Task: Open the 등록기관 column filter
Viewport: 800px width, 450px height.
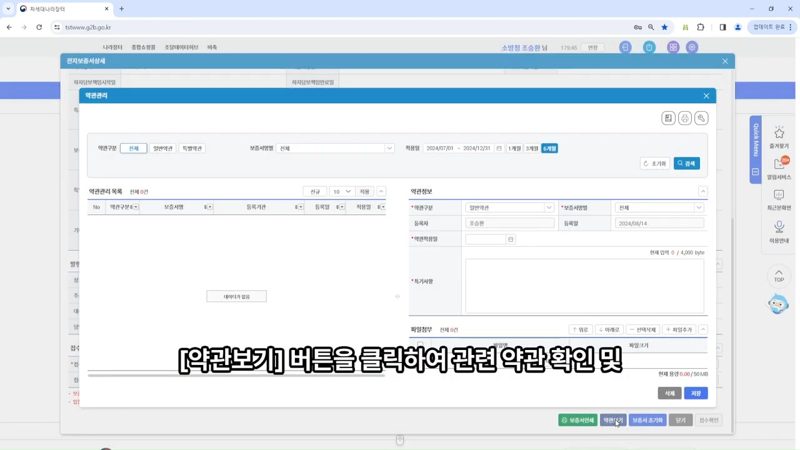Action: pos(300,207)
